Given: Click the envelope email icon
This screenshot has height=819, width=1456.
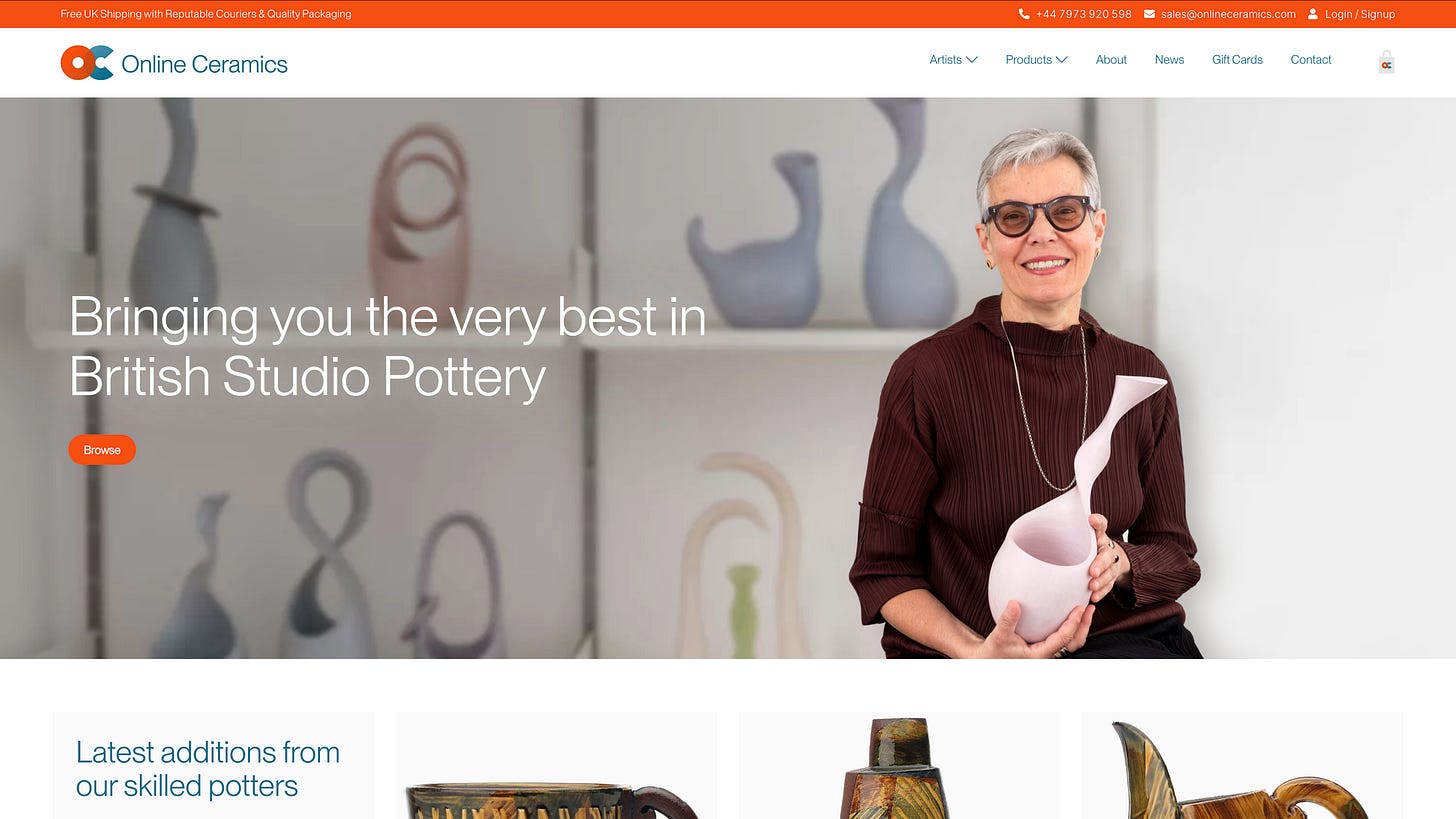Looking at the screenshot, I should coord(1149,14).
